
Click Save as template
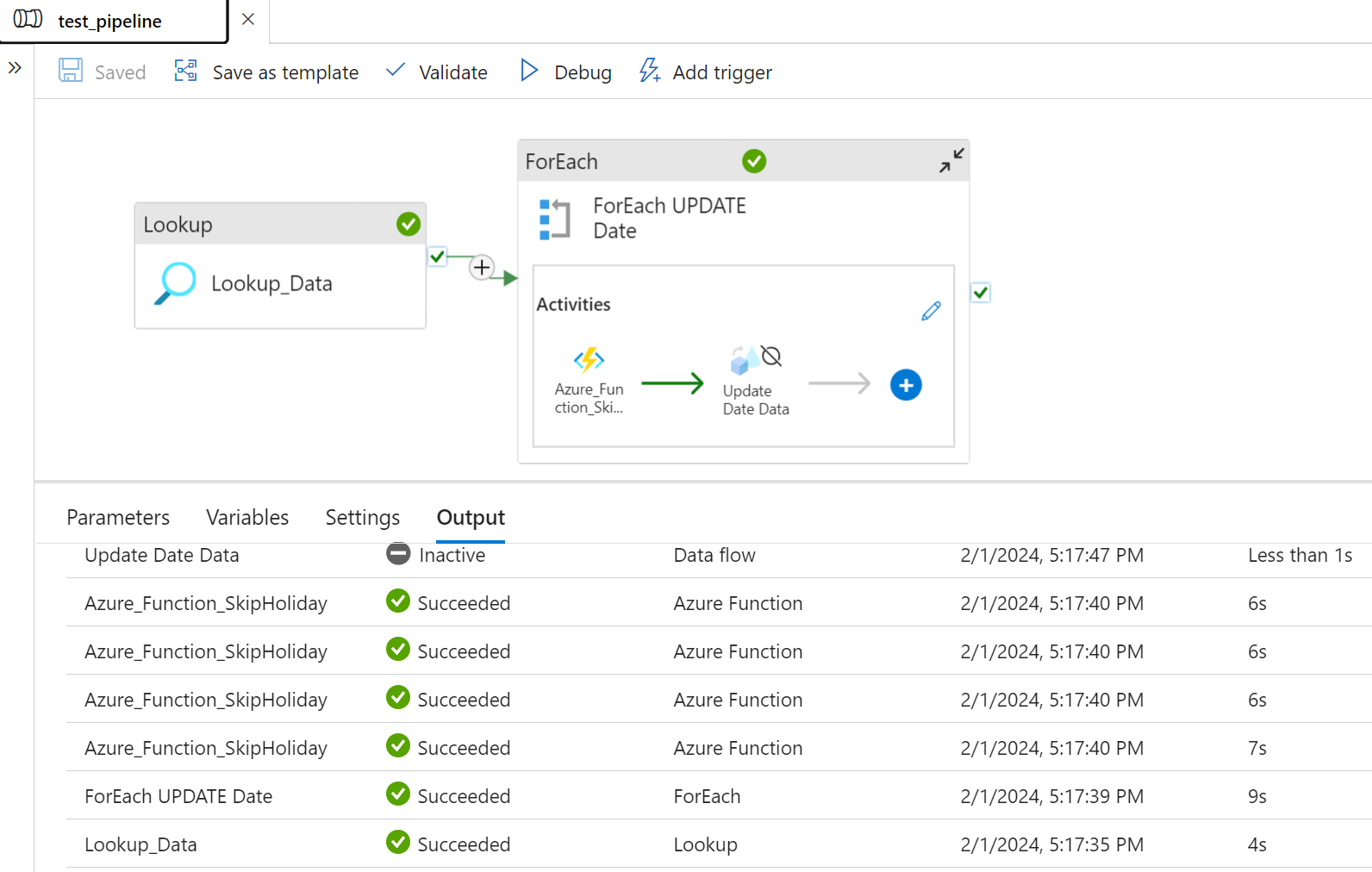266,72
